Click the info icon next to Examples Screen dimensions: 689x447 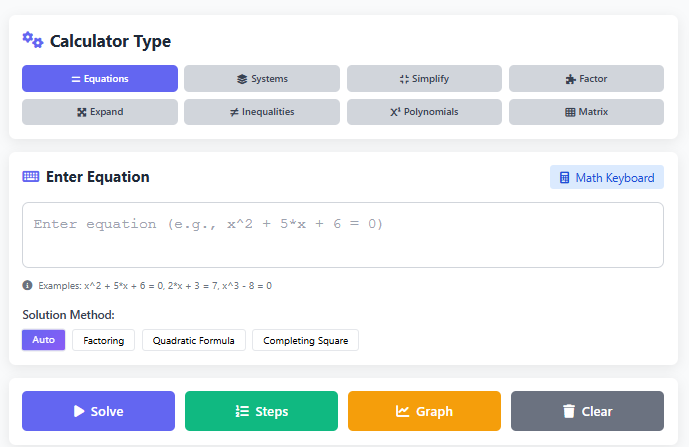pyautogui.click(x=28, y=285)
